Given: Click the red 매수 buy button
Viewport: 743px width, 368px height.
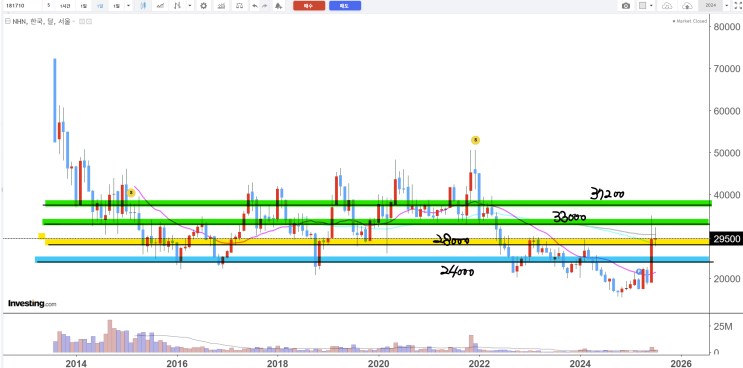Looking at the screenshot, I should pos(309,6).
